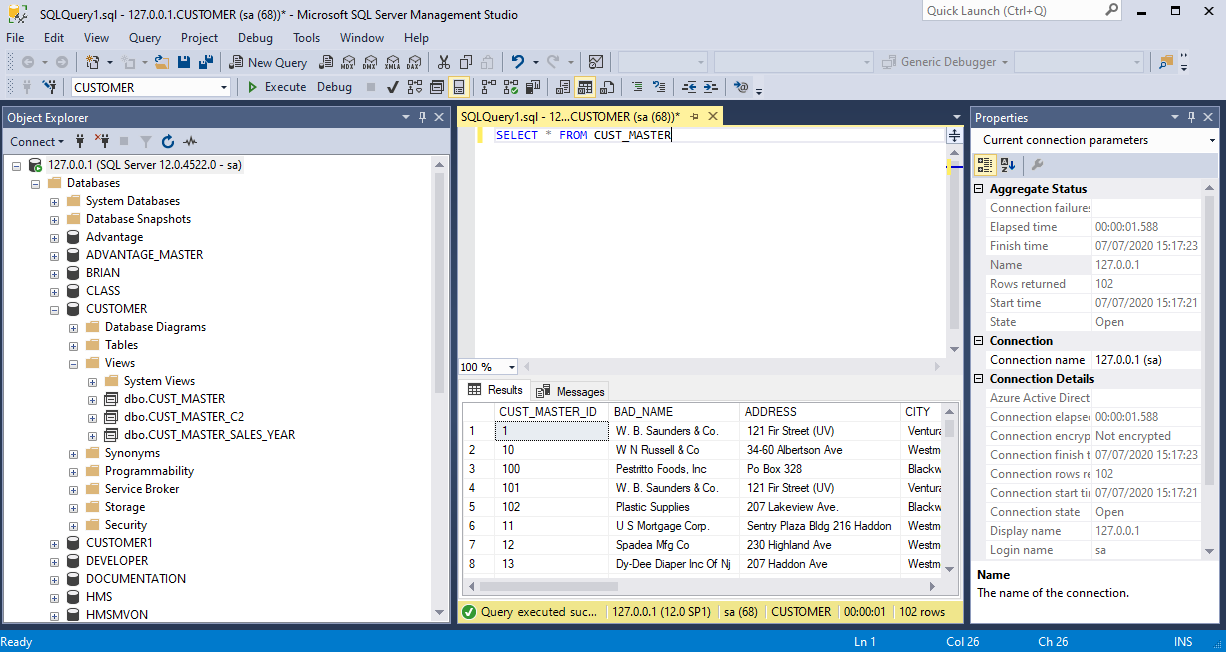Screen dimensions: 1226x652
Task: Open an Analysis Services DMX Query
Action: [370, 62]
